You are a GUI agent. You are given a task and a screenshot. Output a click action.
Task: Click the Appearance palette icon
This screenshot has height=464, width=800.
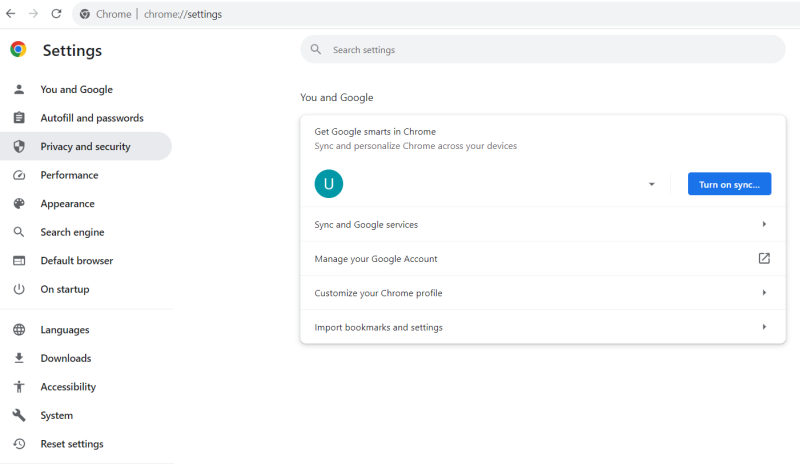pos(18,204)
